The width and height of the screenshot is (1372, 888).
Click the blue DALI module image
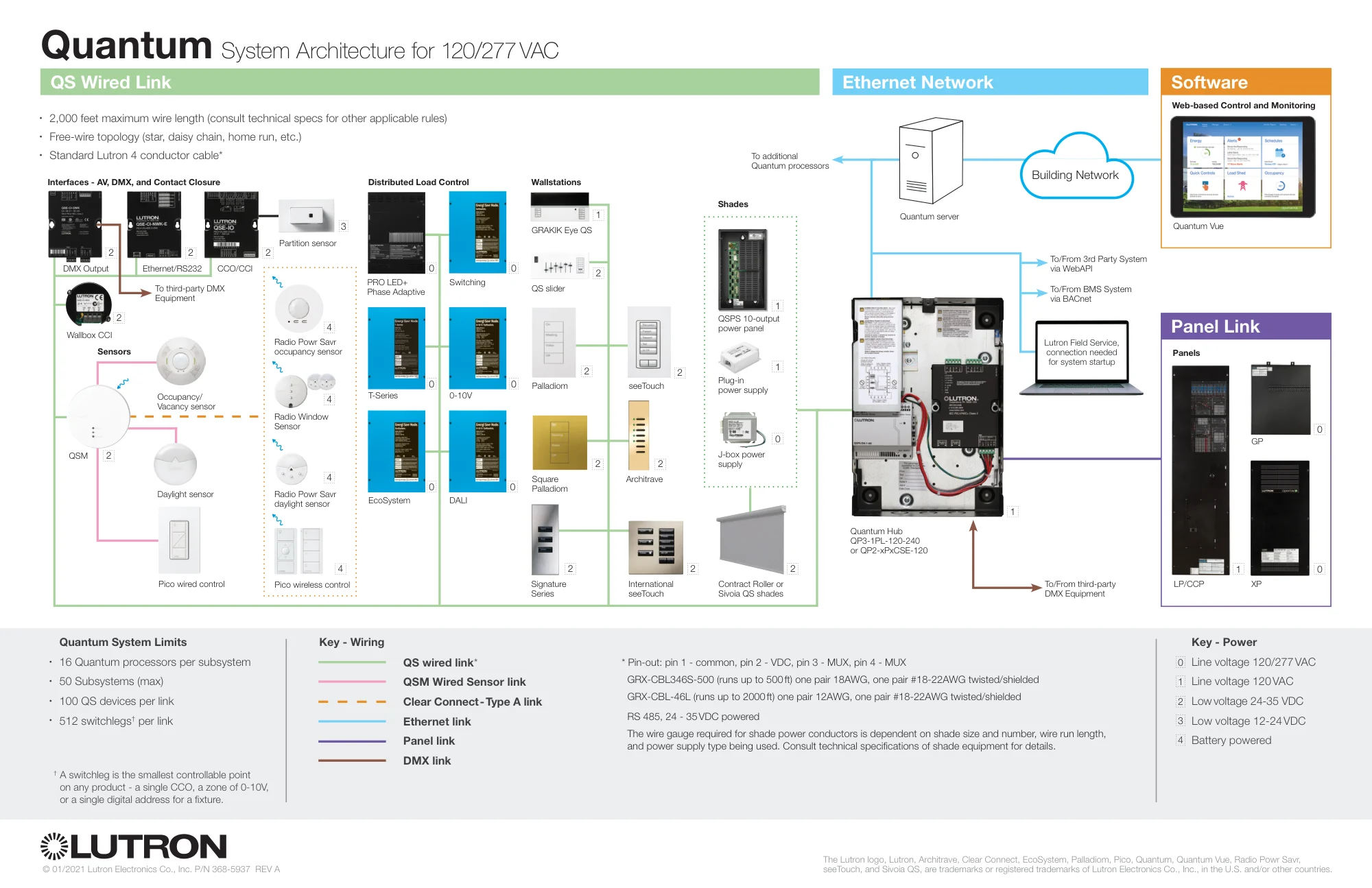[x=477, y=451]
